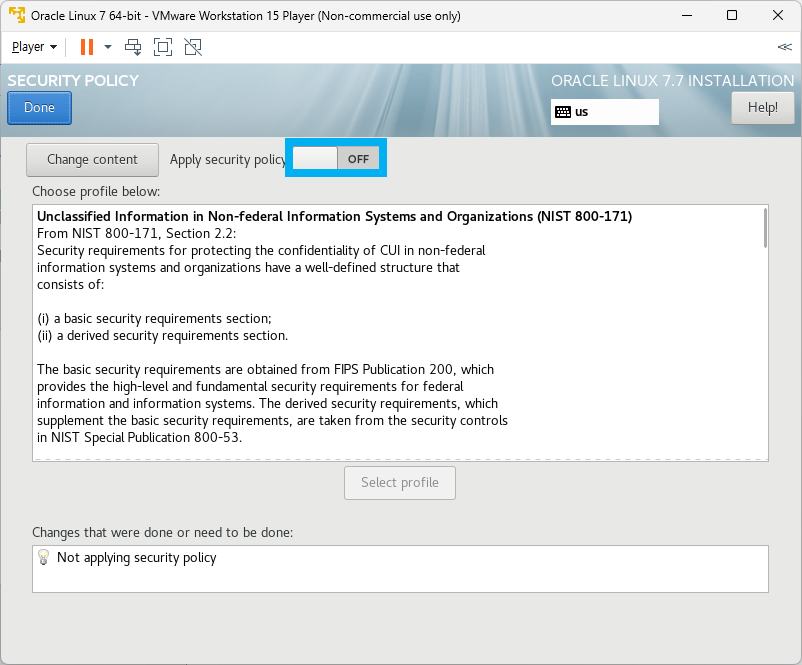Click the keyboard icon beside us
This screenshot has height=665, width=802.
(x=563, y=112)
